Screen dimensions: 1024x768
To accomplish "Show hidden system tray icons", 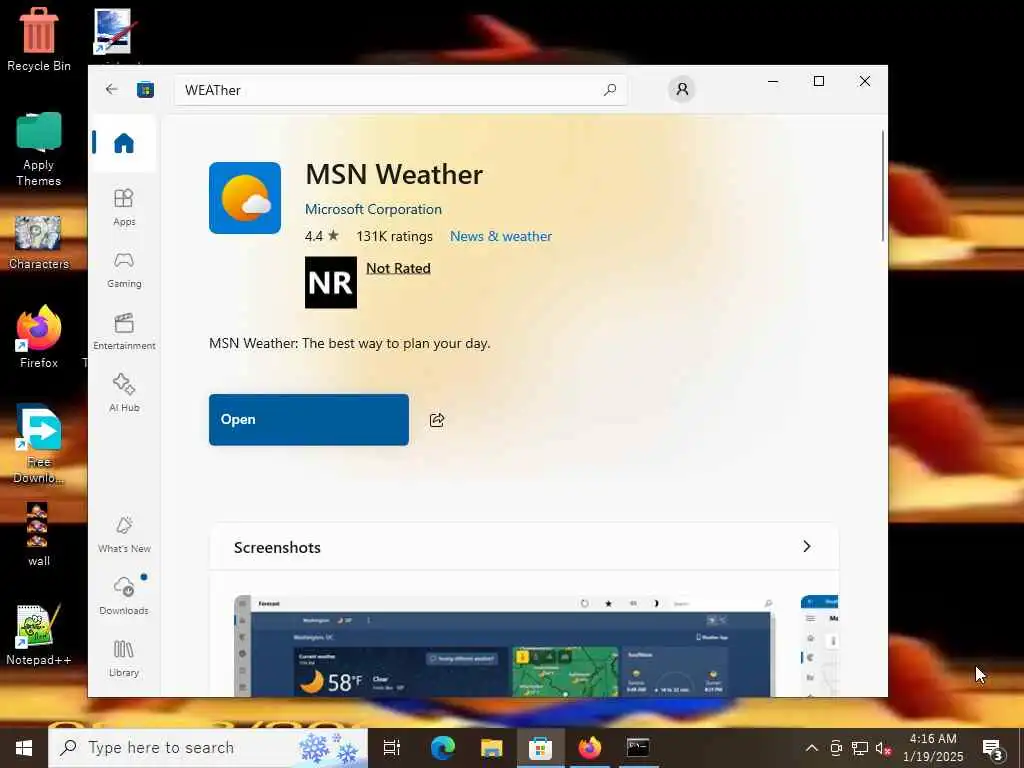I will point(812,748).
